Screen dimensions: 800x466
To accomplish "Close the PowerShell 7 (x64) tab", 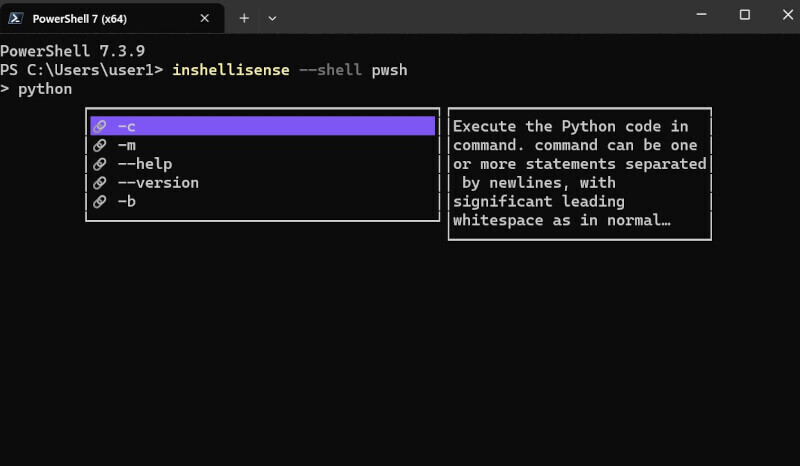I will [205, 18].
